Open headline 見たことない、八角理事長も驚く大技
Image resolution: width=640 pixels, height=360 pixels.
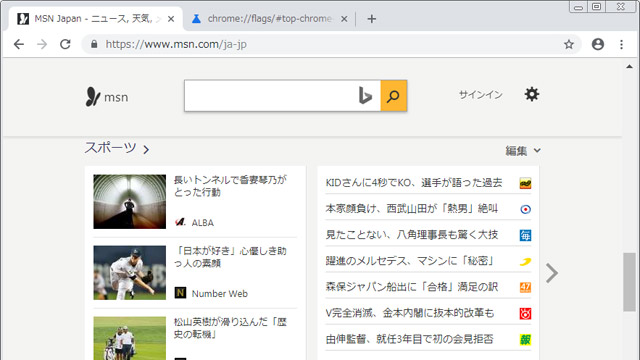(x=411, y=235)
